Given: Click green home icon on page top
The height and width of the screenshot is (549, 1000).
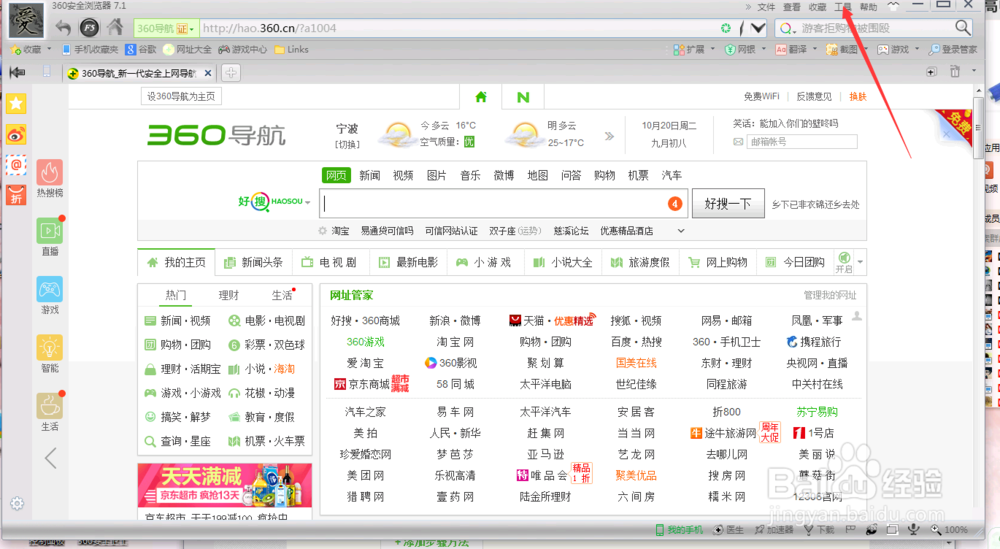Looking at the screenshot, I should (481, 97).
